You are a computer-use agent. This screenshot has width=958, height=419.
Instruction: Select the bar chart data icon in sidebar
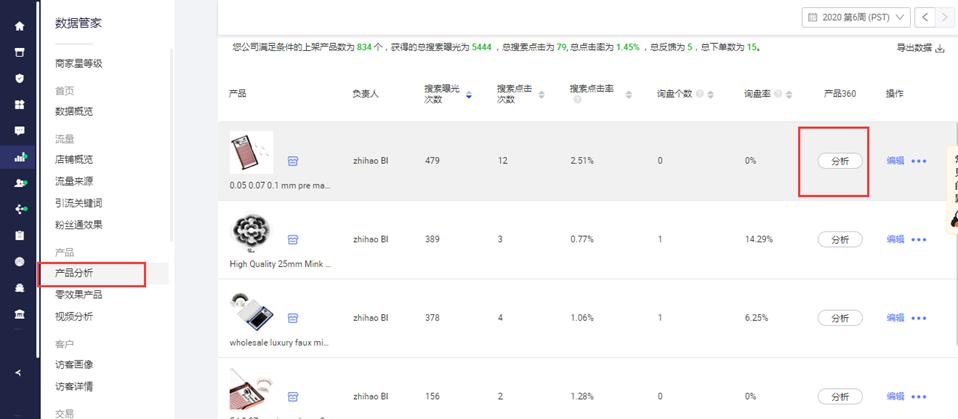tap(20, 157)
